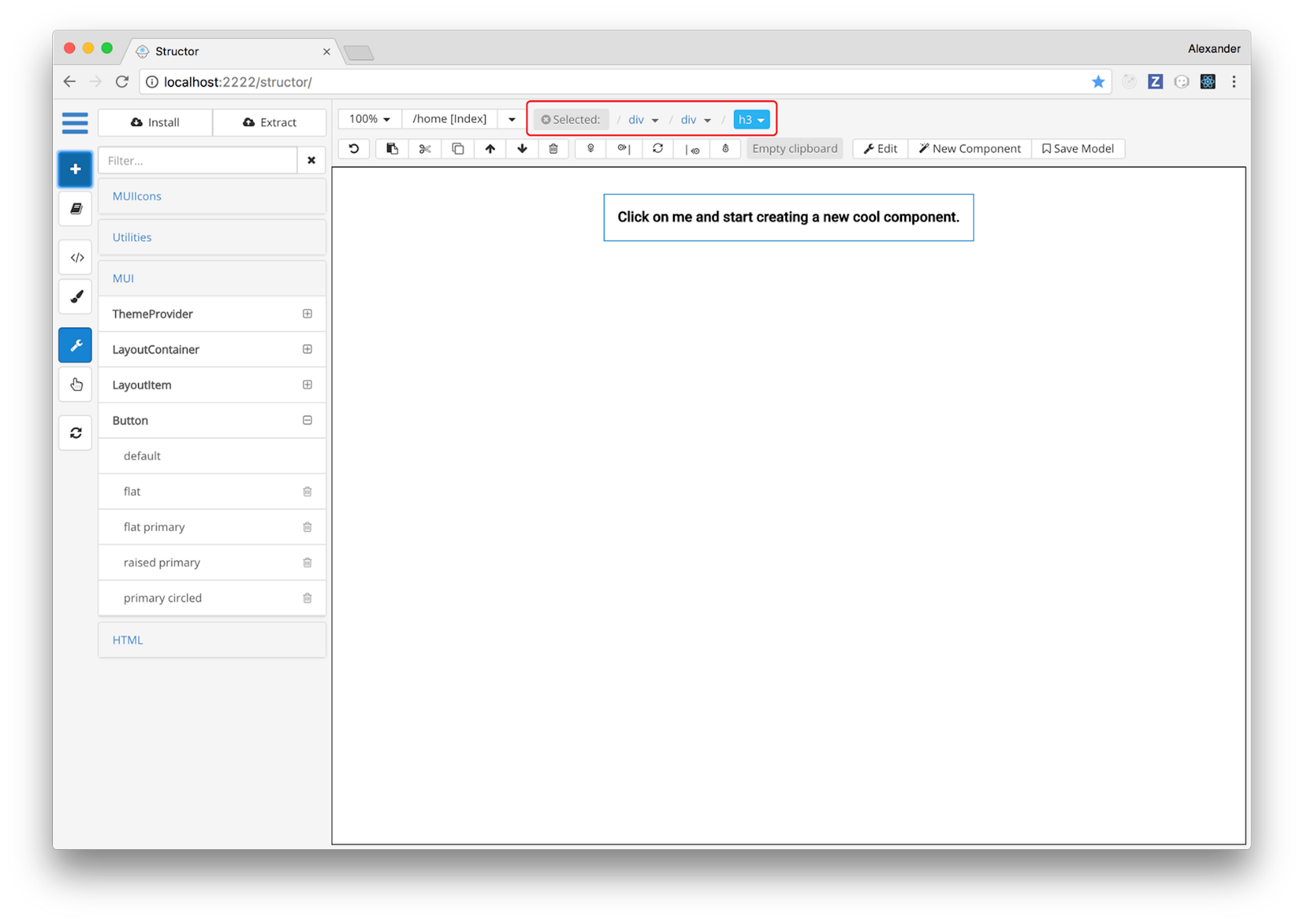
Task: Collapse the Button component group
Action: point(307,421)
